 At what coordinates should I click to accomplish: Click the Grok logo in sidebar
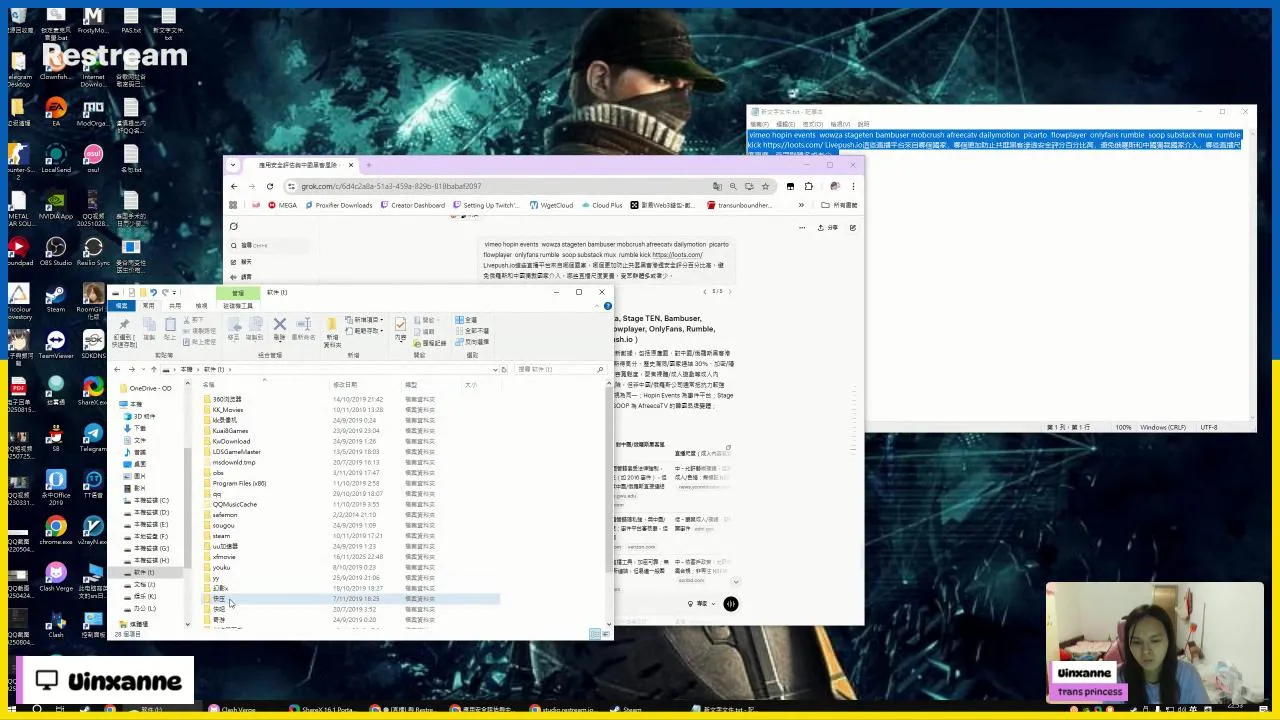click(x=234, y=226)
